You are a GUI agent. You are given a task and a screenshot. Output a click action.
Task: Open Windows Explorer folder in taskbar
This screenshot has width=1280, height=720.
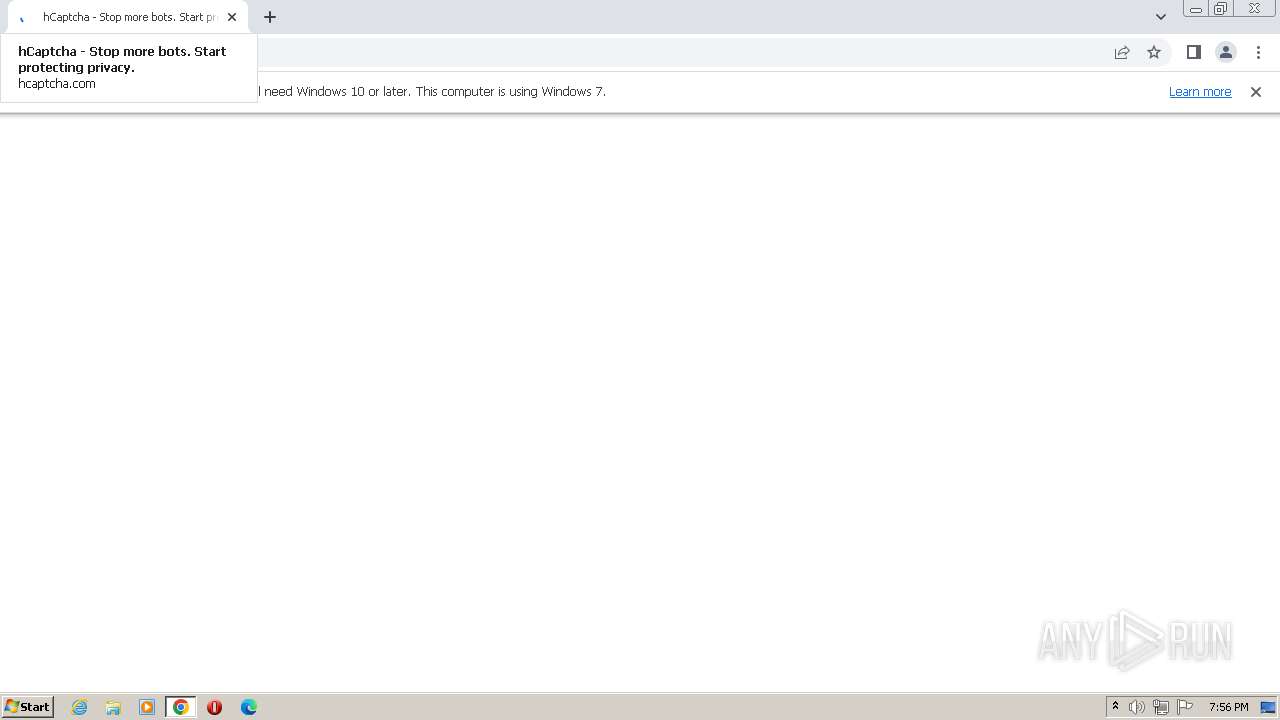[113, 707]
